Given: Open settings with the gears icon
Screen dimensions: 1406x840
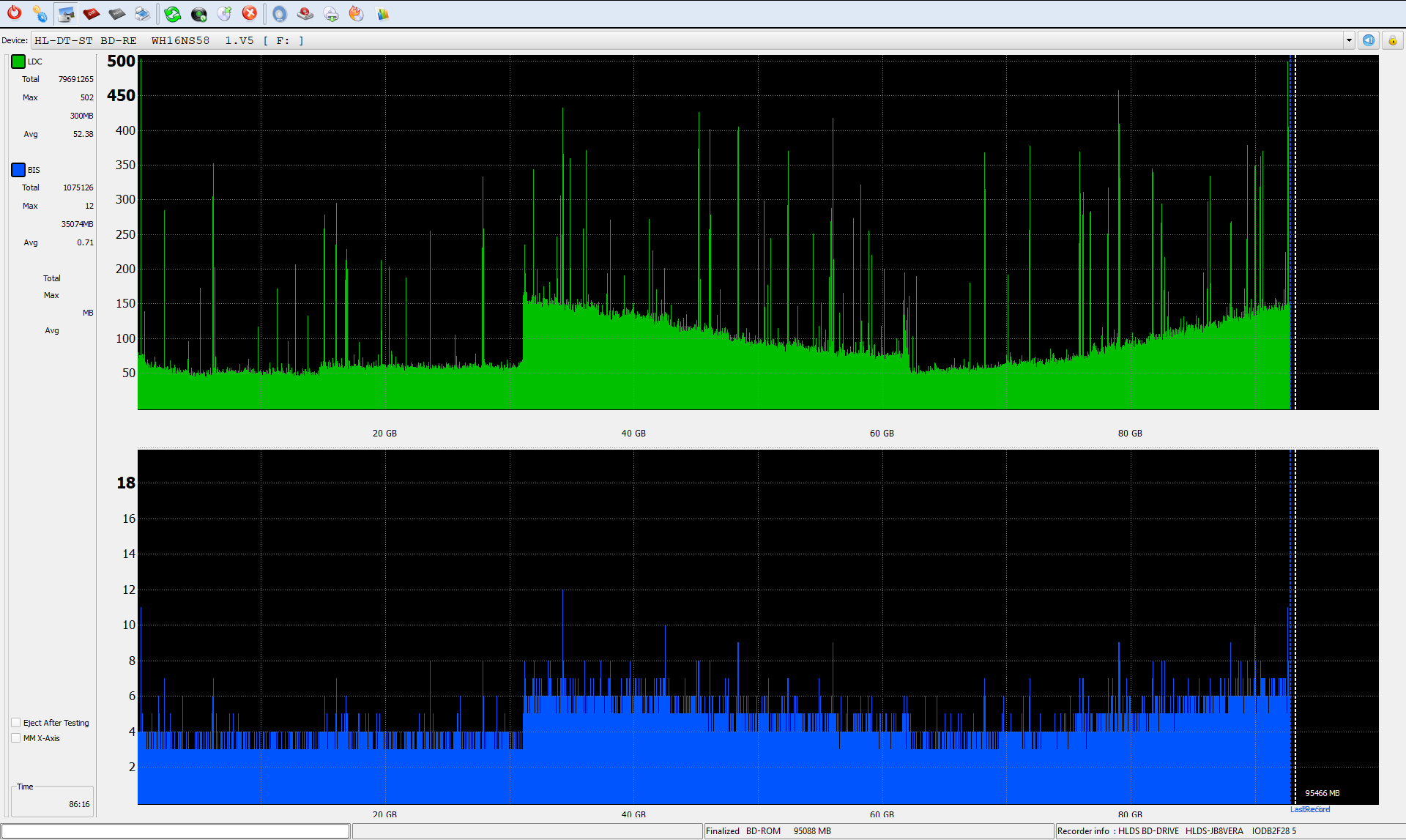Looking at the screenshot, I should 40,13.
